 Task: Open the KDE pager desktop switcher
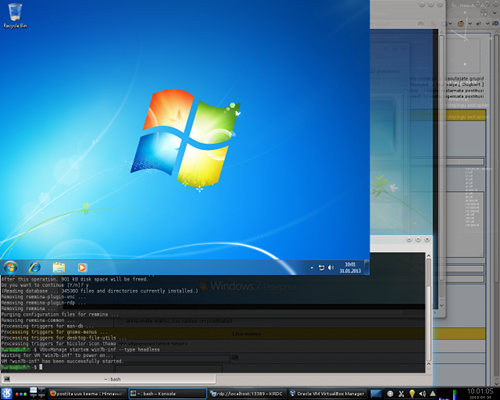tap(37, 393)
